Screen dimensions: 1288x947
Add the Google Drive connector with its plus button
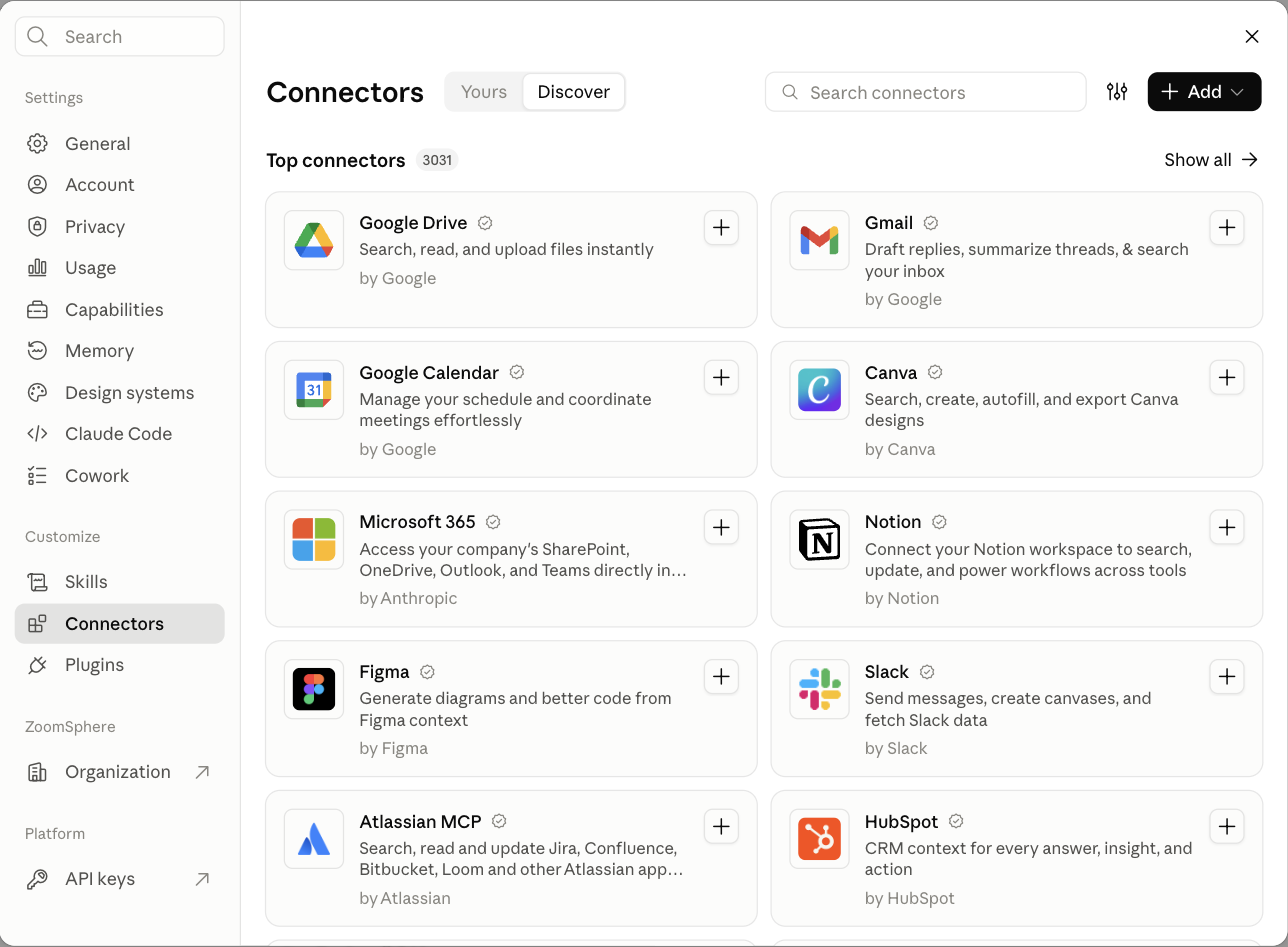[721, 228]
